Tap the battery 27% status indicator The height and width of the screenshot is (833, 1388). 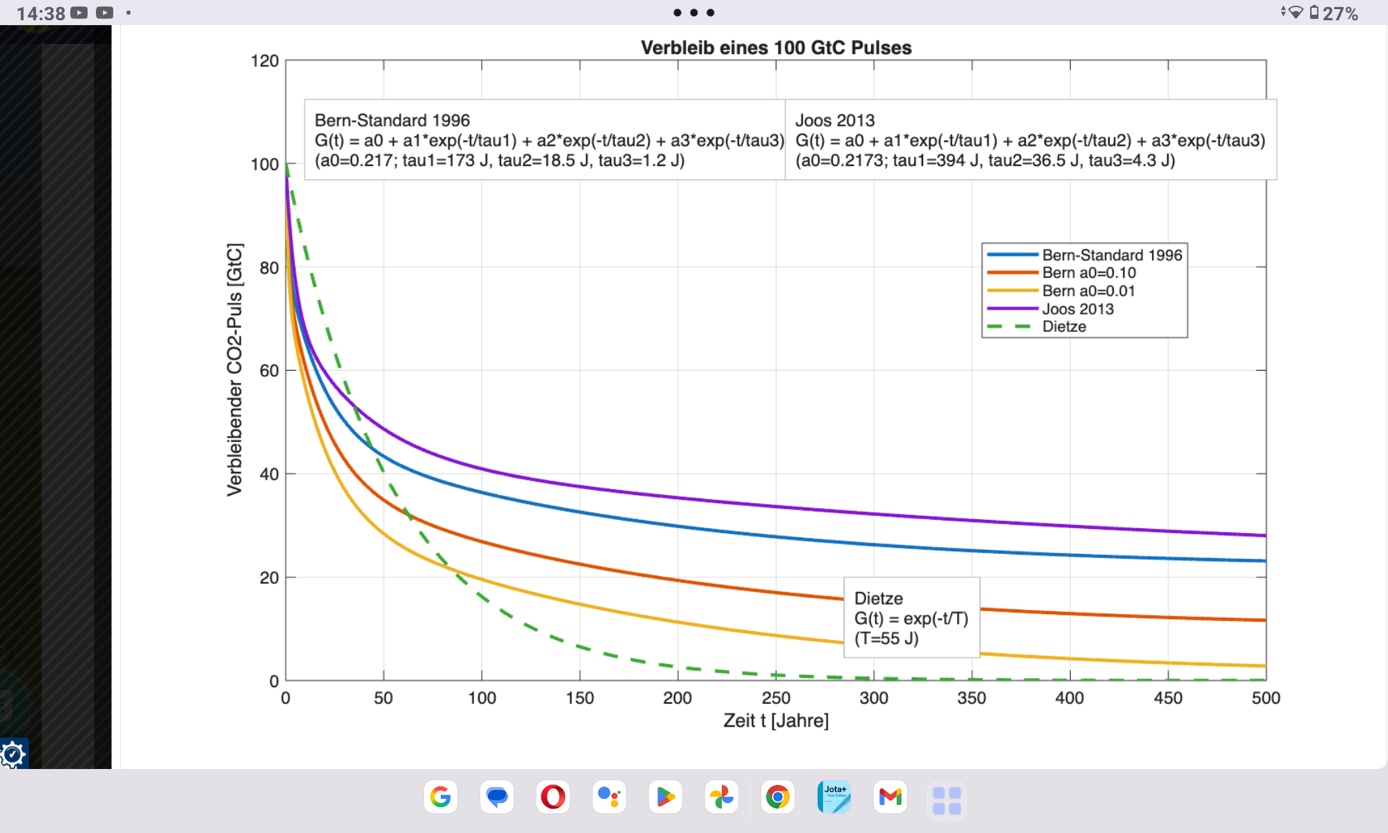pyautogui.click(x=1334, y=13)
